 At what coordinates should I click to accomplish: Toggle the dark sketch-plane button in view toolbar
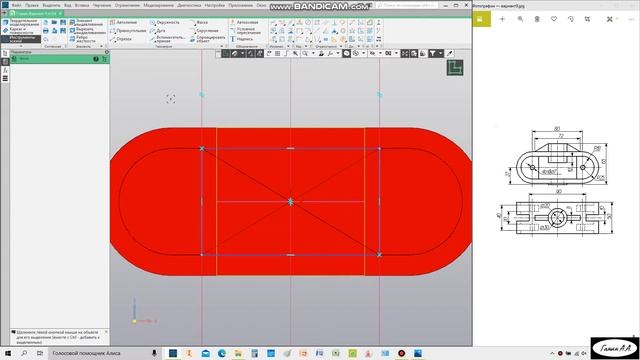point(226,53)
